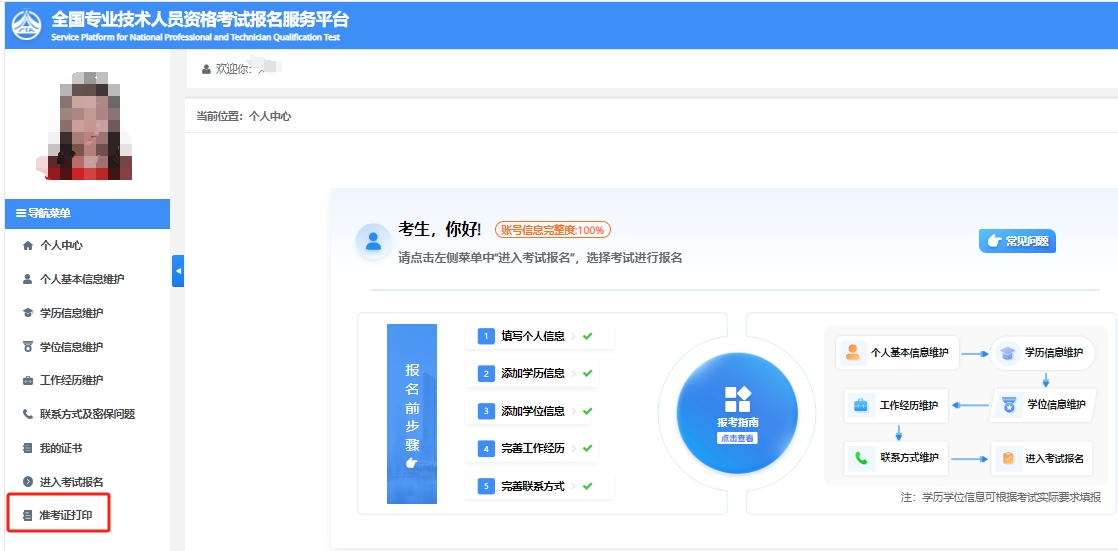Viewport: 1118px width, 551px height.
Task: Click the 常见问题 button
Action: coord(1017,241)
